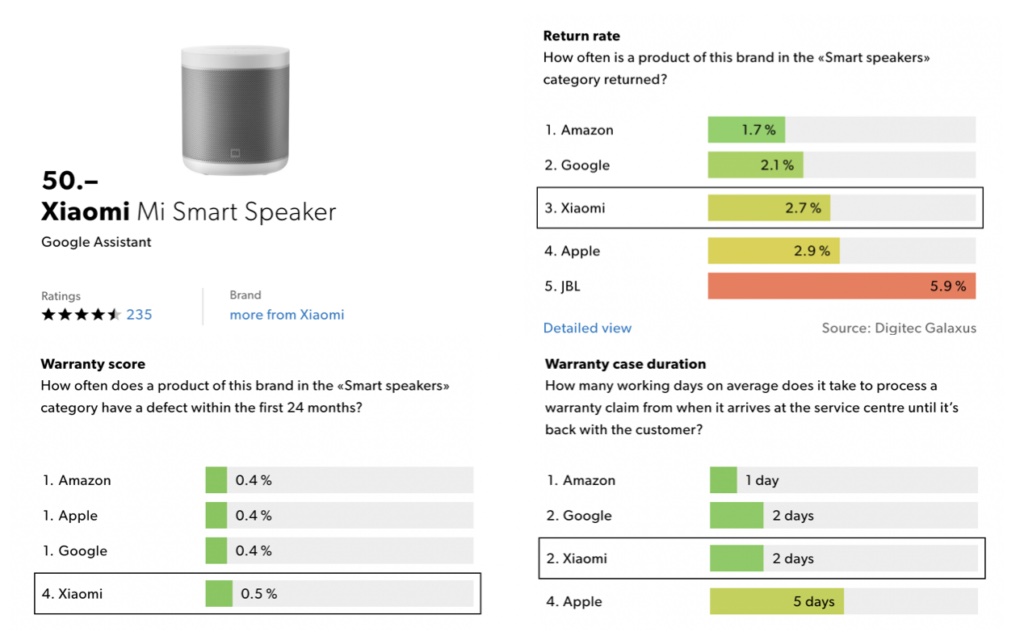Screen dimensions: 1024x644
Task: Click Amazon's green 1.7% return rate bar
Action: click(745, 129)
